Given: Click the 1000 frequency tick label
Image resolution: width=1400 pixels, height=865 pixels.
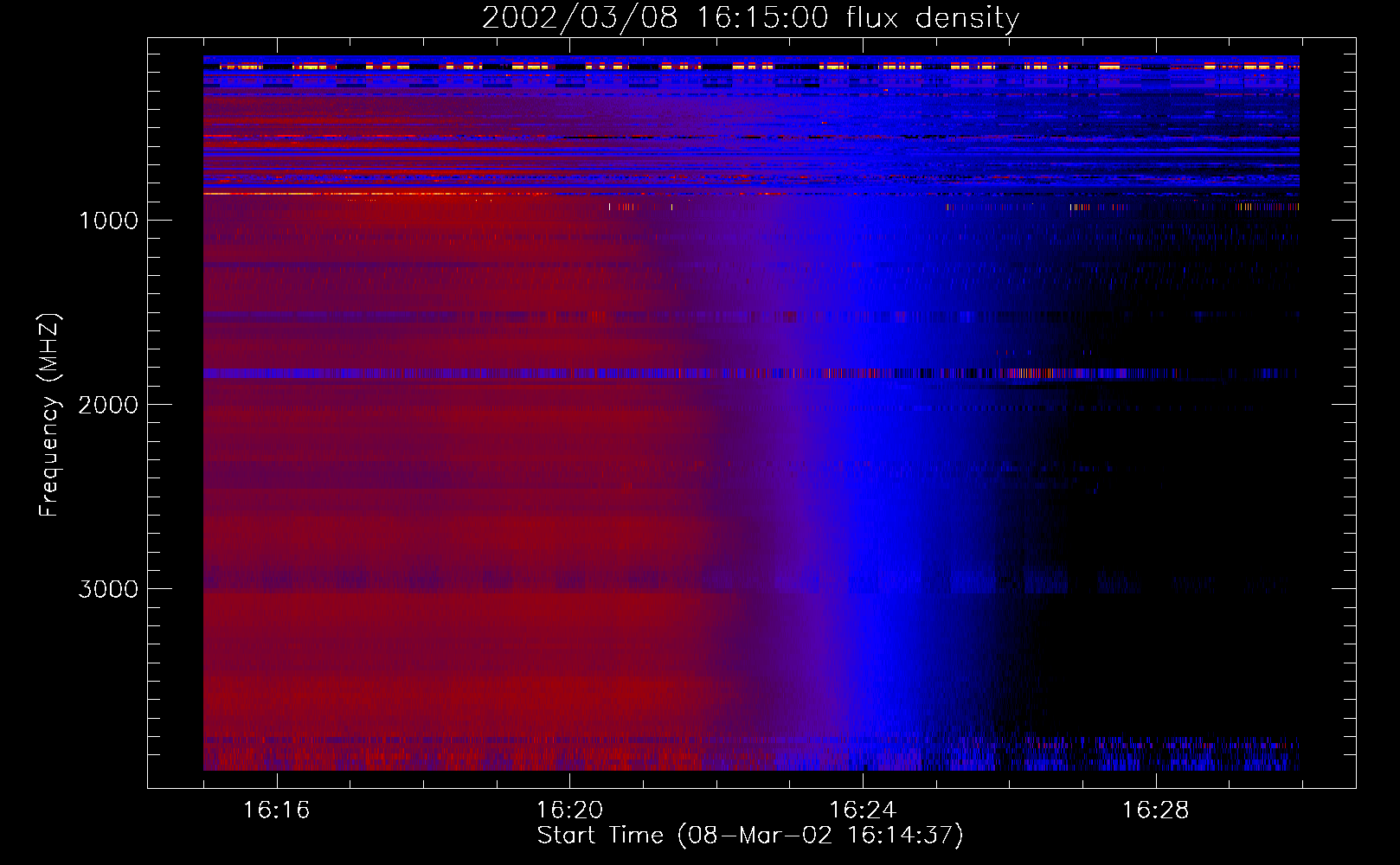Looking at the screenshot, I should click(x=108, y=221).
